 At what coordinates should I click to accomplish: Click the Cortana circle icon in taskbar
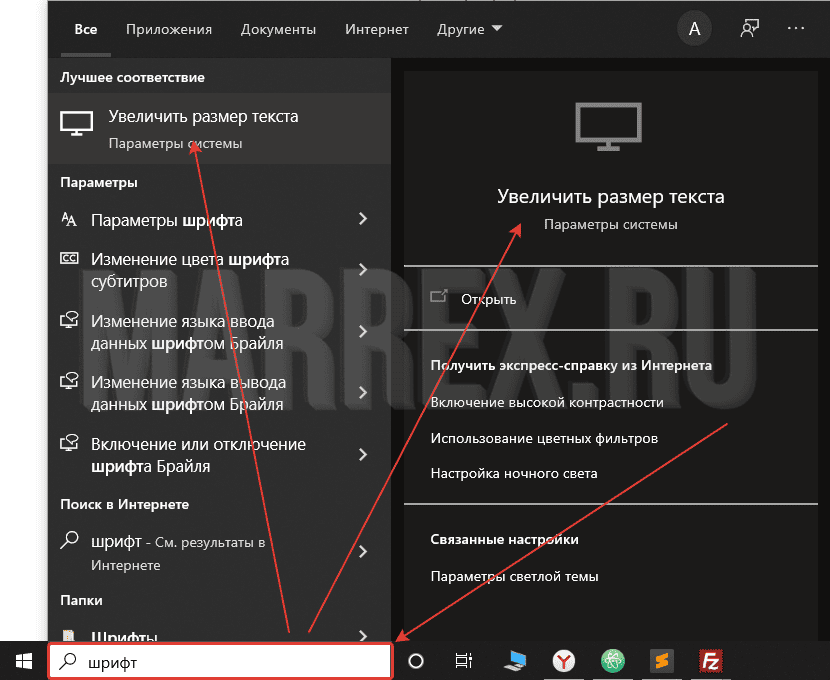(416, 661)
